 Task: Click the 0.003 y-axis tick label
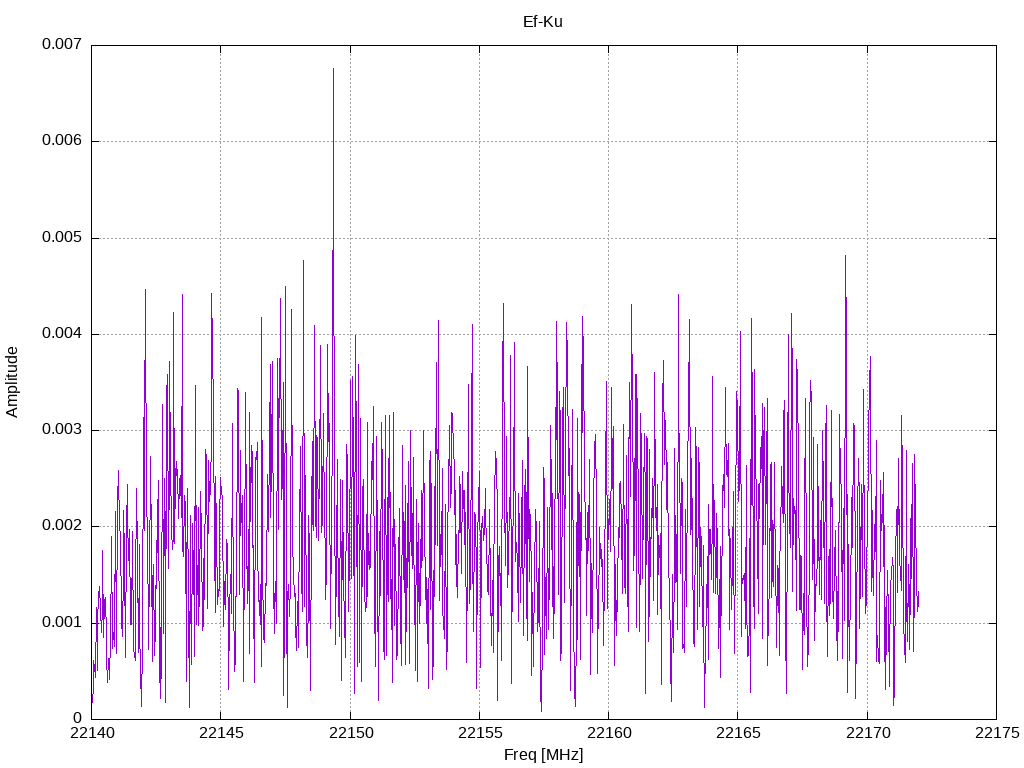pyautogui.click(x=62, y=430)
